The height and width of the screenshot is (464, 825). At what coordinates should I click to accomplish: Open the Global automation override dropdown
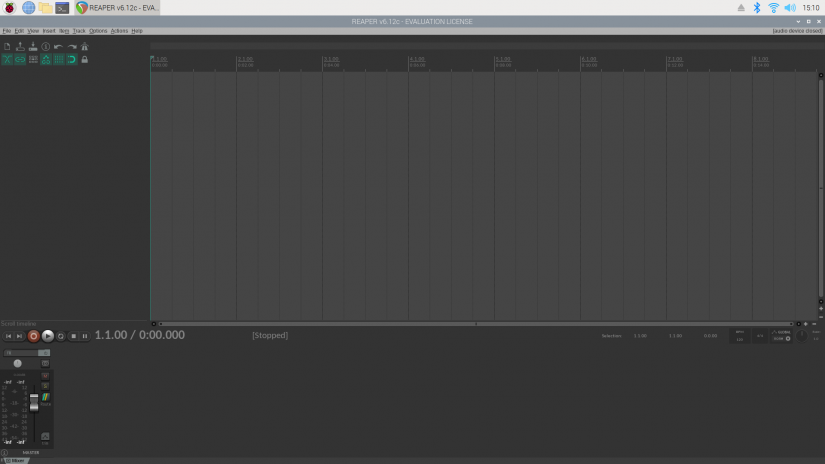(x=781, y=336)
